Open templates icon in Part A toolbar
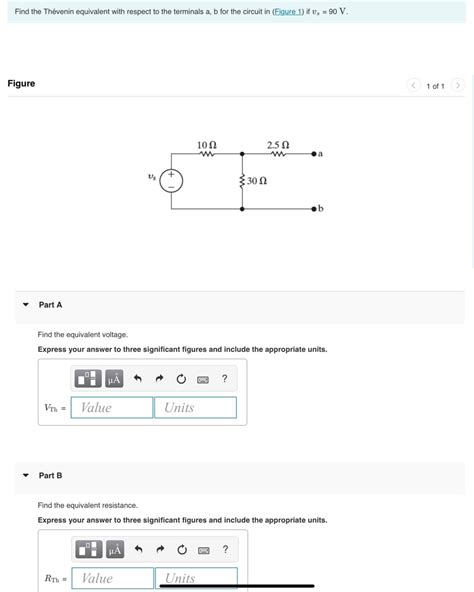 point(88,378)
